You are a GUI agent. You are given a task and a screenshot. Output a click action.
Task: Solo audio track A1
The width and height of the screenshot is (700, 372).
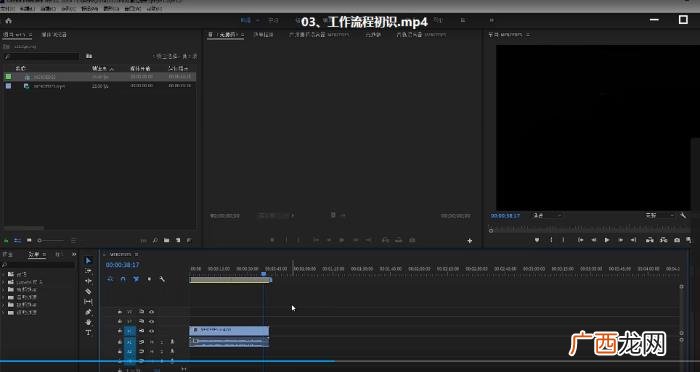162,342
